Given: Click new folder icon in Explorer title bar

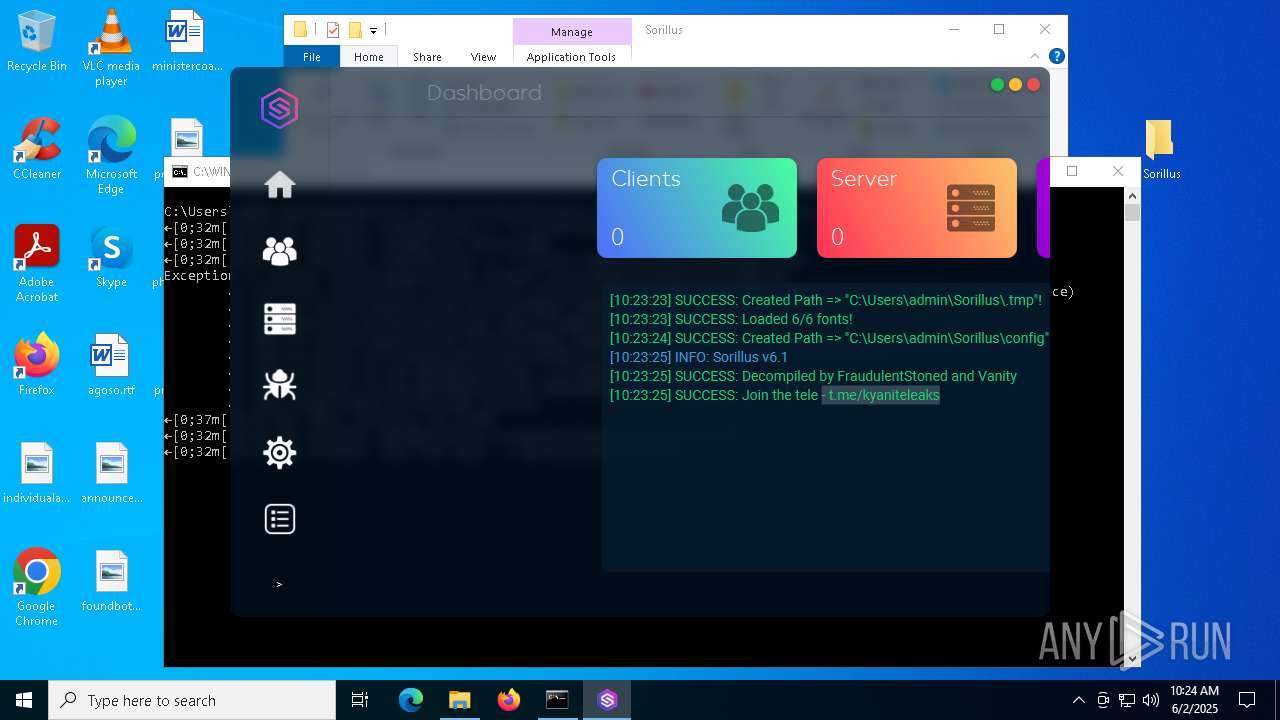Looking at the screenshot, I should coord(355,30).
